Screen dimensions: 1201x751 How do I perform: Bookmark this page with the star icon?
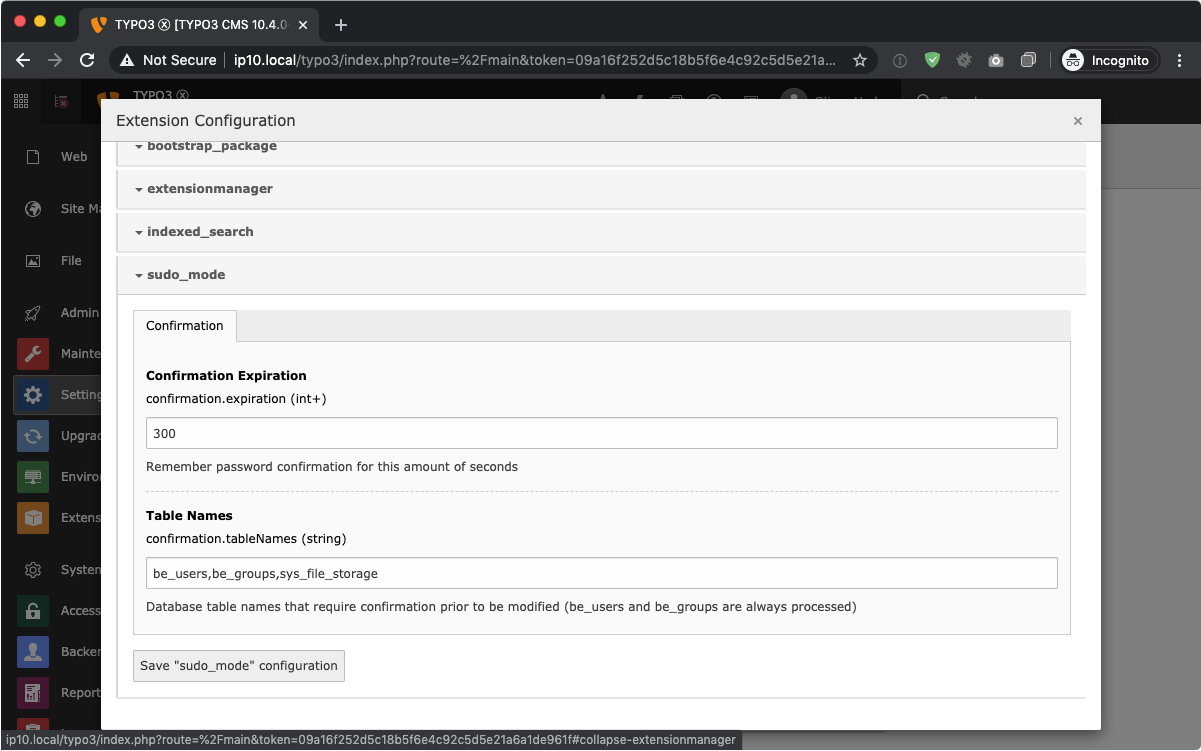coord(860,60)
